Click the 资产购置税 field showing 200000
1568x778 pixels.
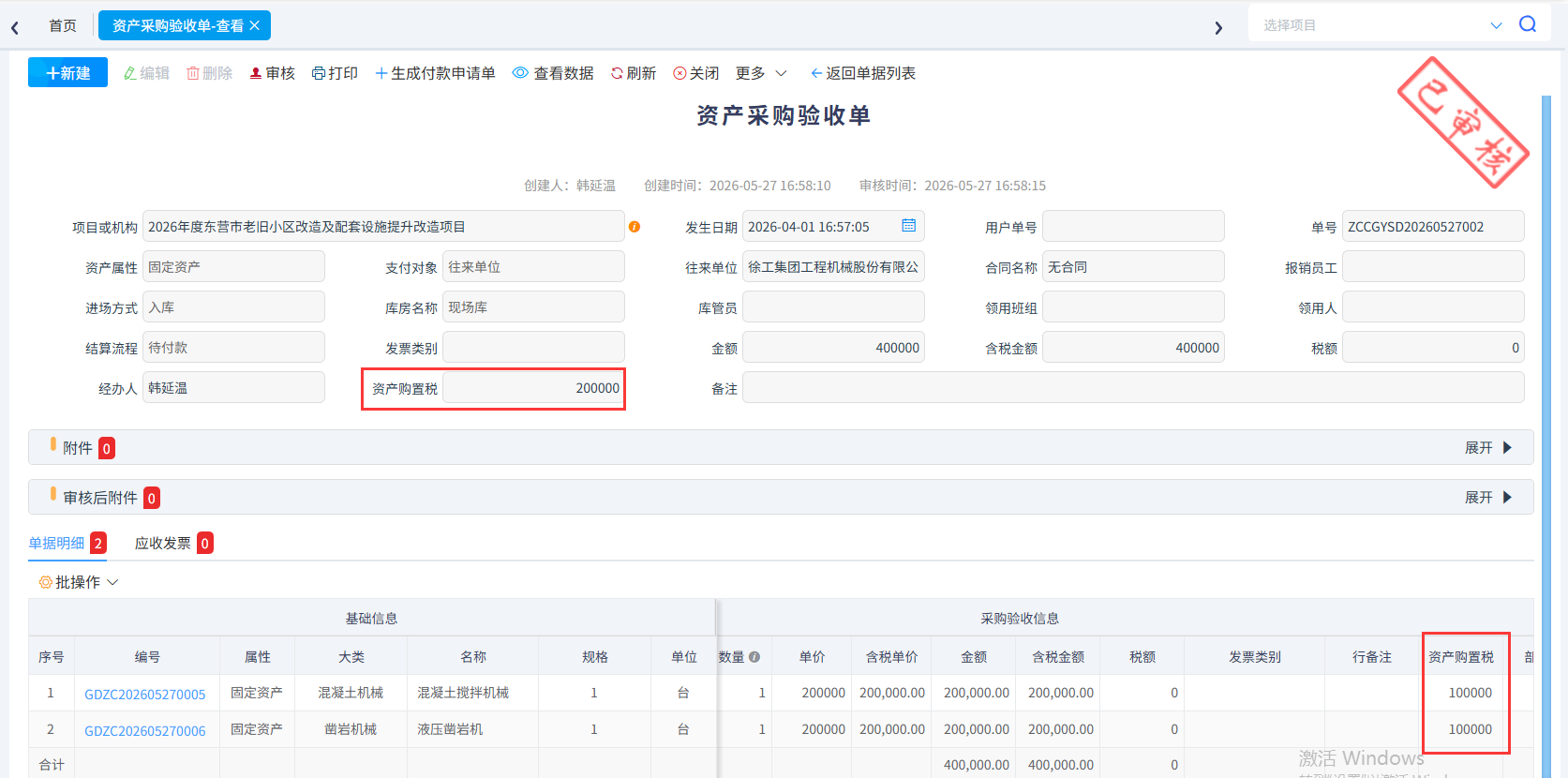[x=533, y=388]
